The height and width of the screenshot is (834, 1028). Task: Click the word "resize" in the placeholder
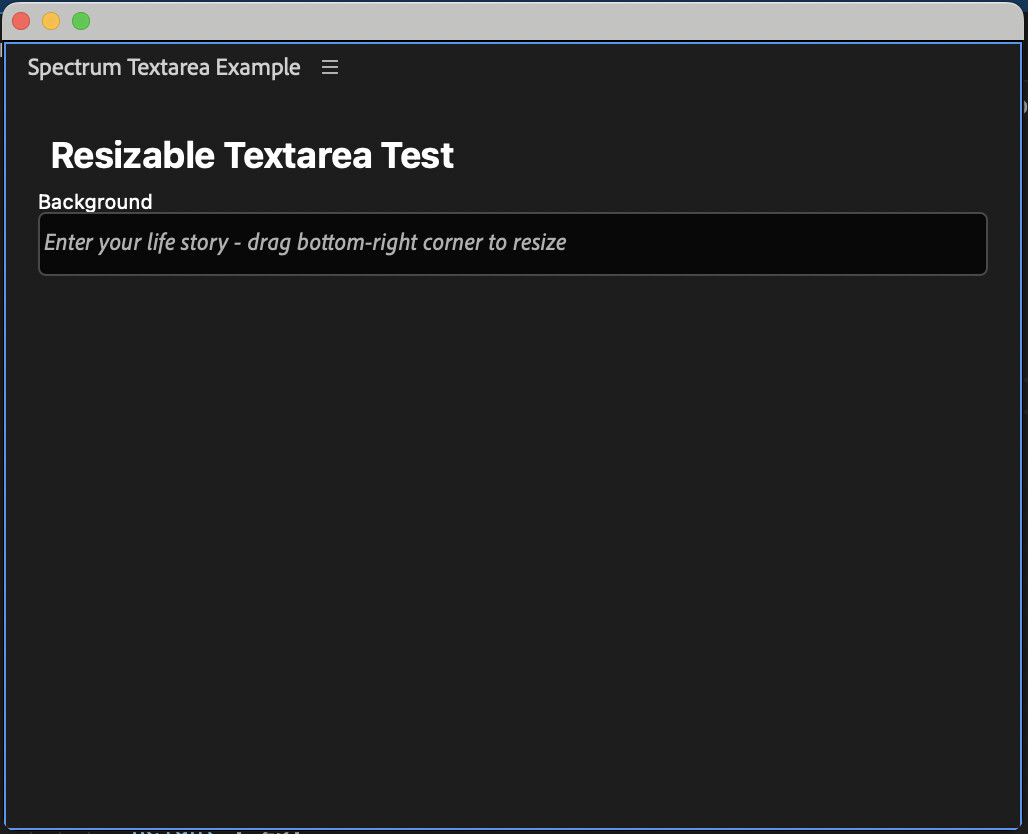click(540, 243)
